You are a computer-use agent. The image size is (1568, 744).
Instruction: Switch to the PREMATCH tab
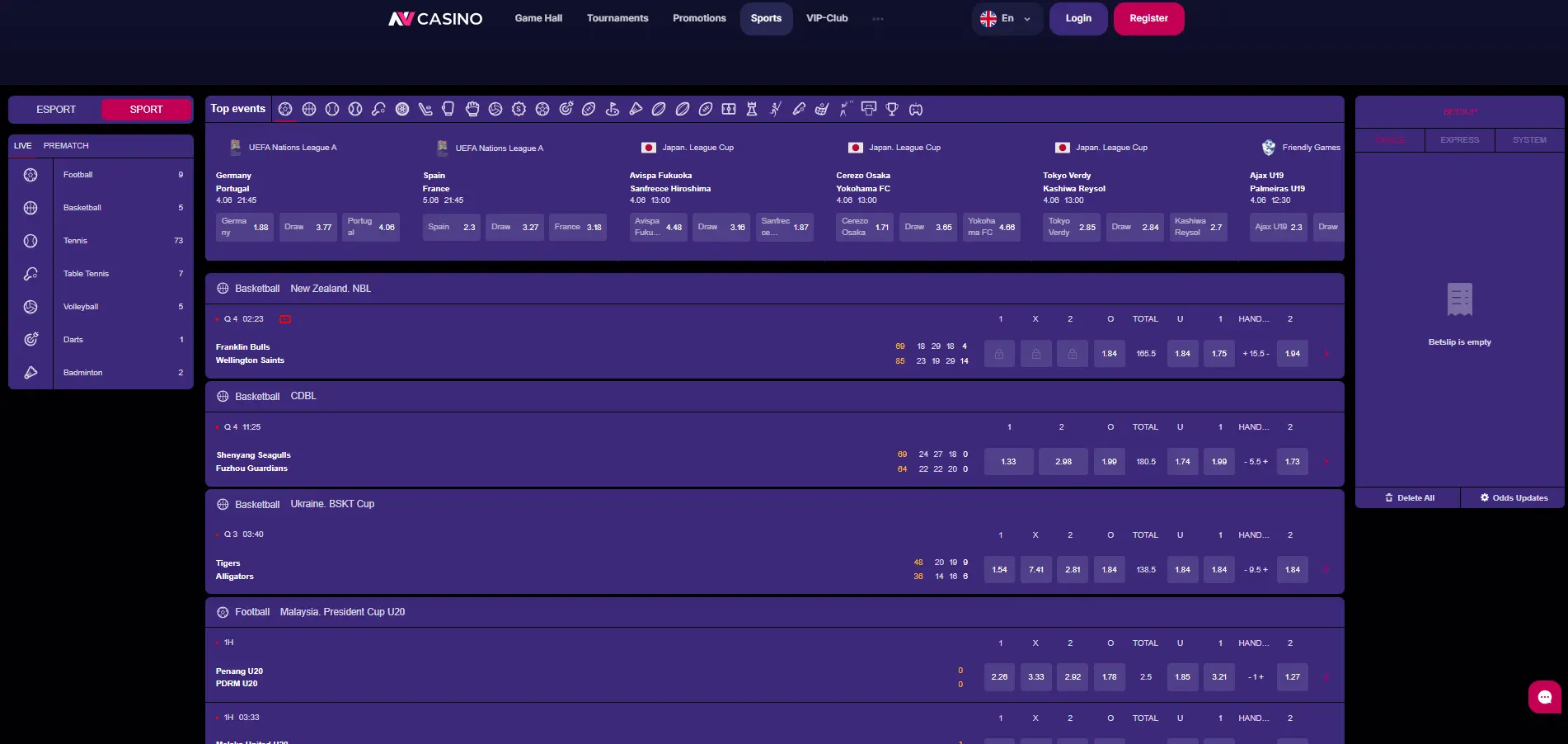65,145
